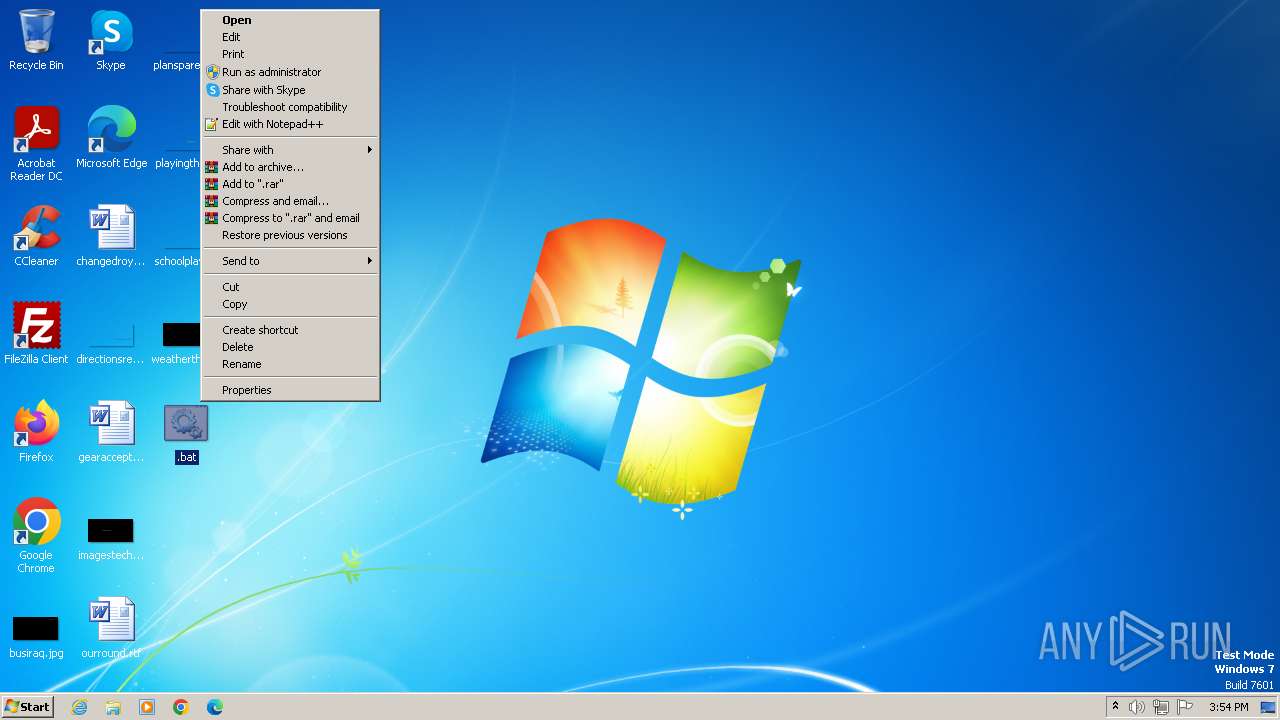
Task: Open the Recycle Bin desktop icon
Action: click(x=36, y=40)
